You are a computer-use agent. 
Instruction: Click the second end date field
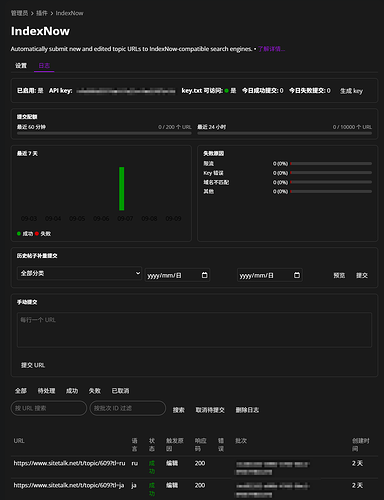coord(270,275)
